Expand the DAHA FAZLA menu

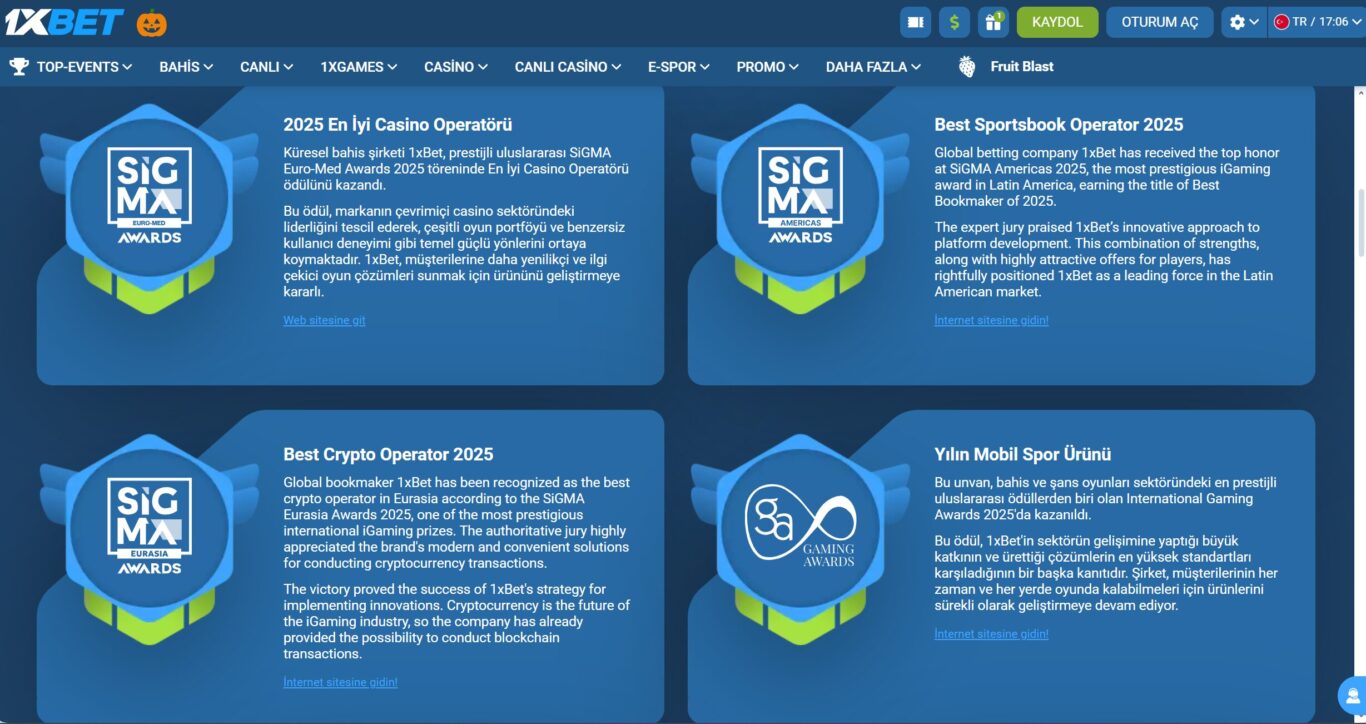[x=873, y=67]
